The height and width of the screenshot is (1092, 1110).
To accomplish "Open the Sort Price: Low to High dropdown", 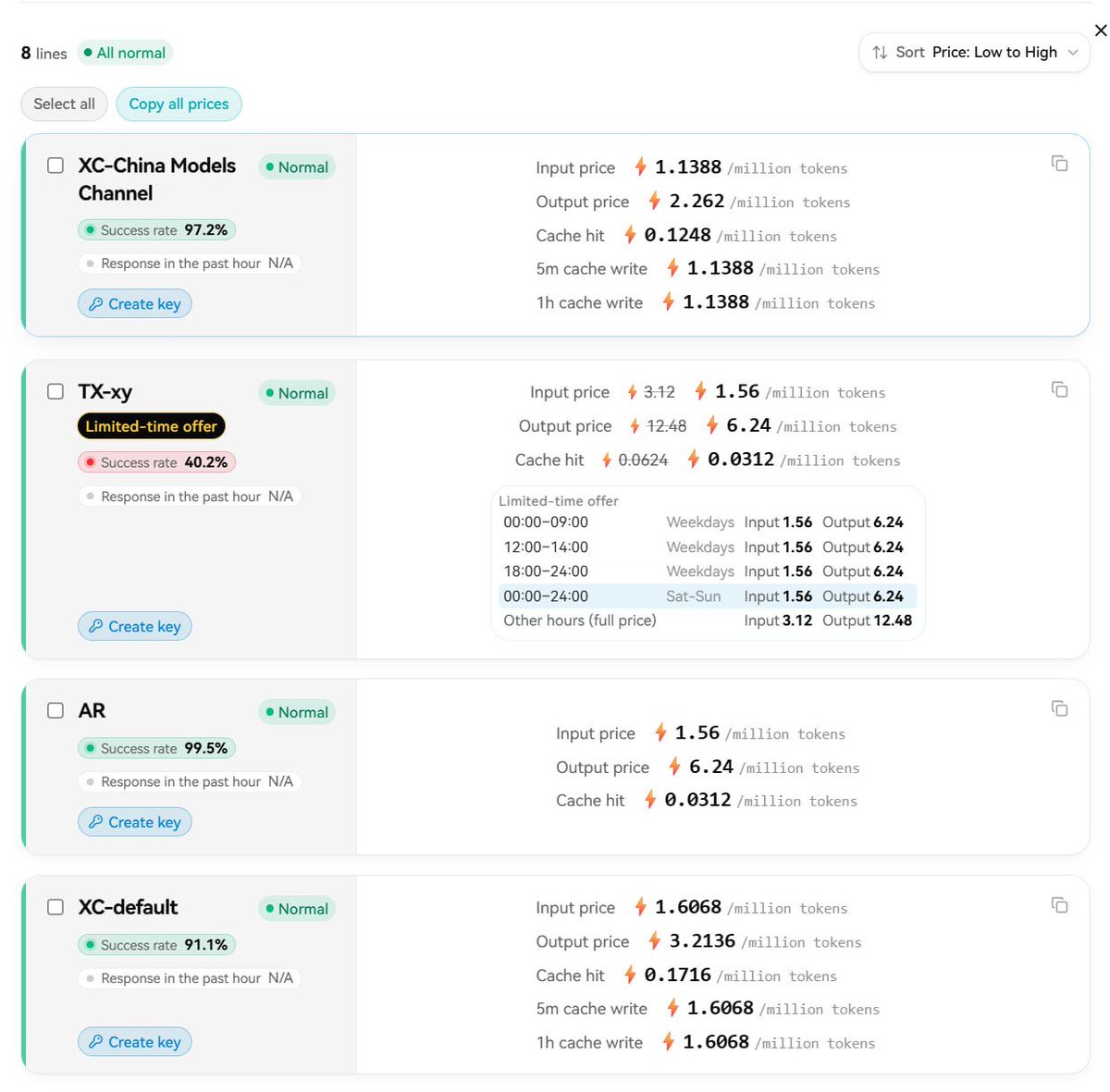I will tap(974, 53).
